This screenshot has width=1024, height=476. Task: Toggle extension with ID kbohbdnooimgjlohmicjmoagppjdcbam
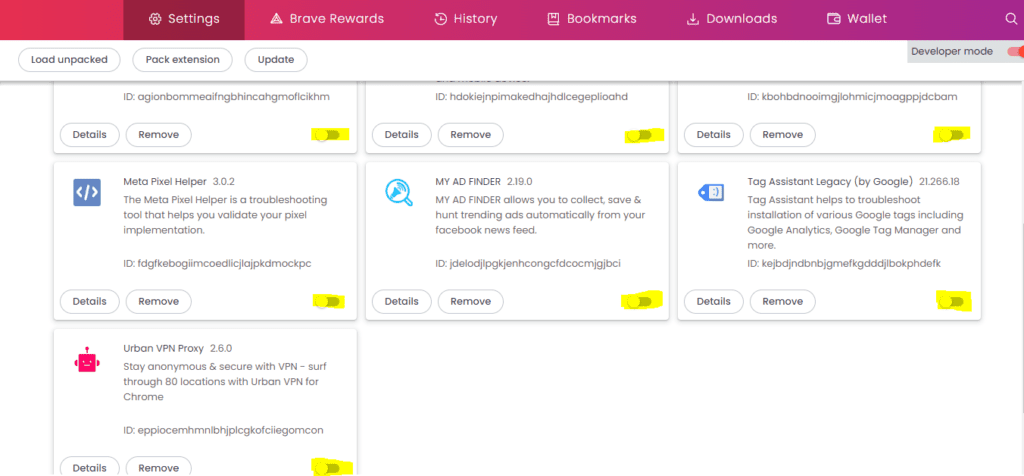(x=952, y=135)
